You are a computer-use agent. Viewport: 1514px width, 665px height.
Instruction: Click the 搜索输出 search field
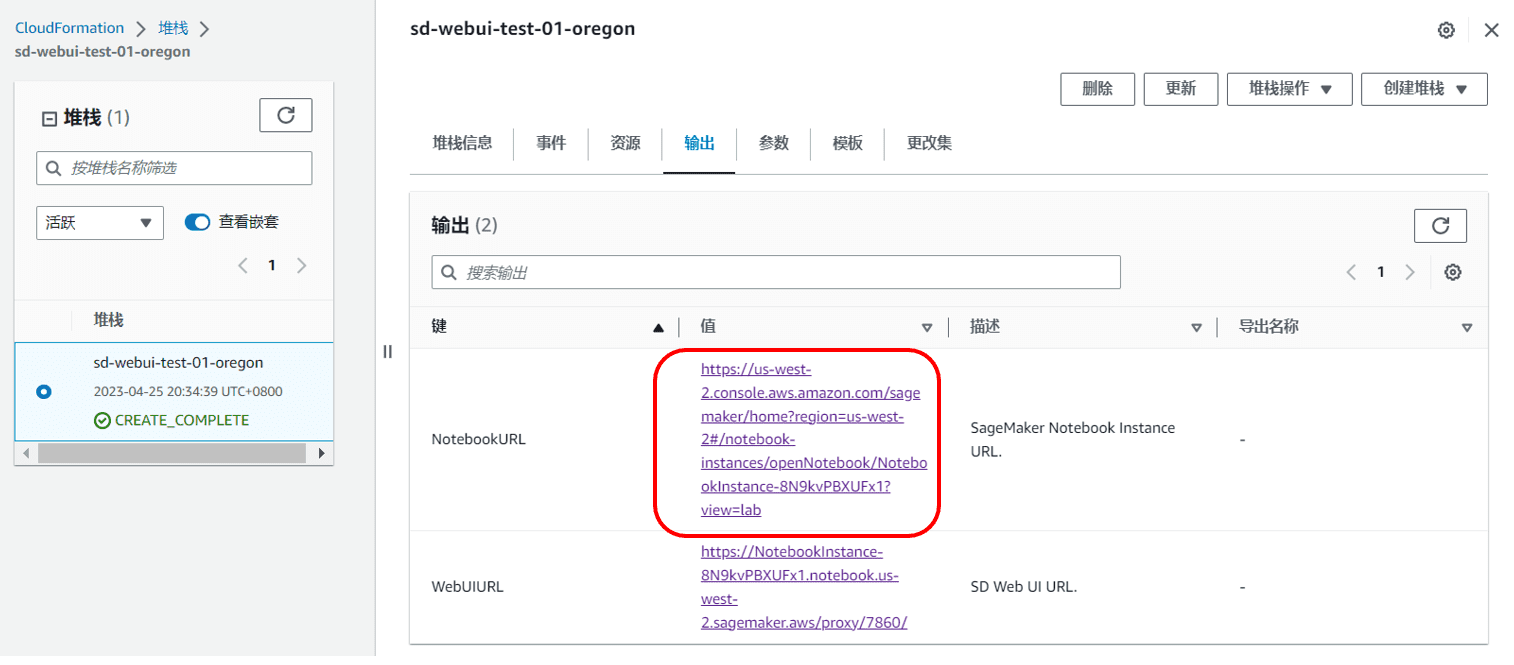pyautogui.click(x=775, y=271)
